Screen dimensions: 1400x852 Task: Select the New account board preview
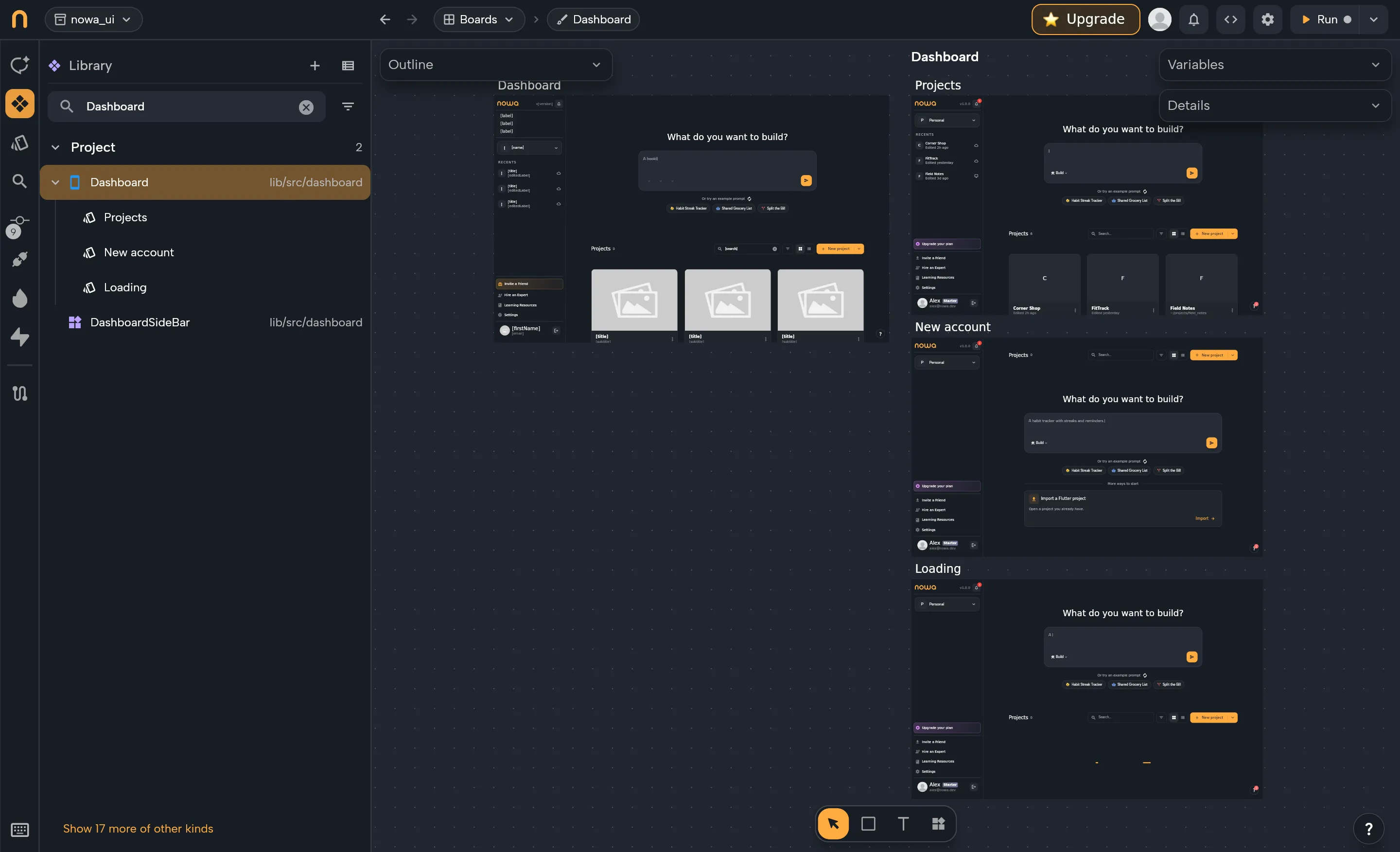(x=1087, y=447)
